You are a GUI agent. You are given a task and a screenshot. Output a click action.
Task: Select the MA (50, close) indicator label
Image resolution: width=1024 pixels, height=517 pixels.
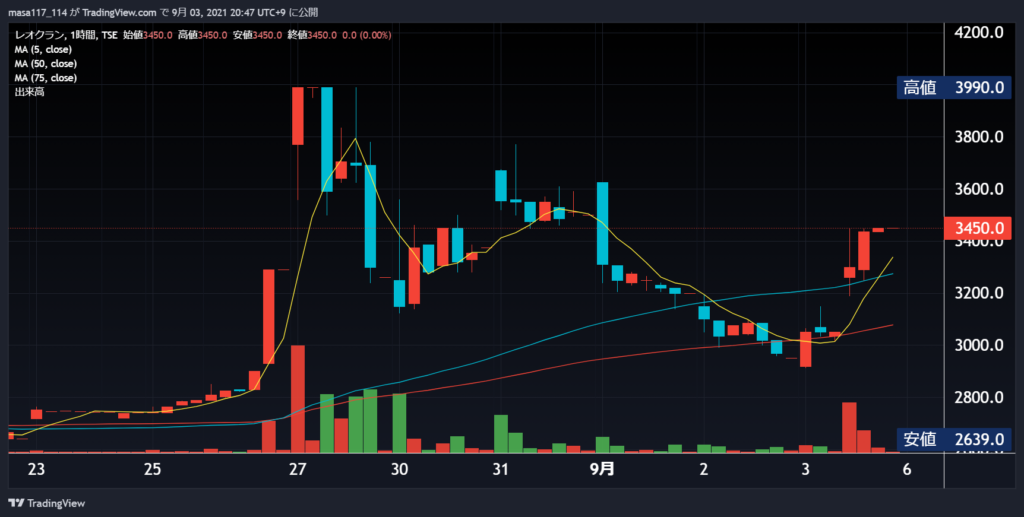(x=46, y=64)
